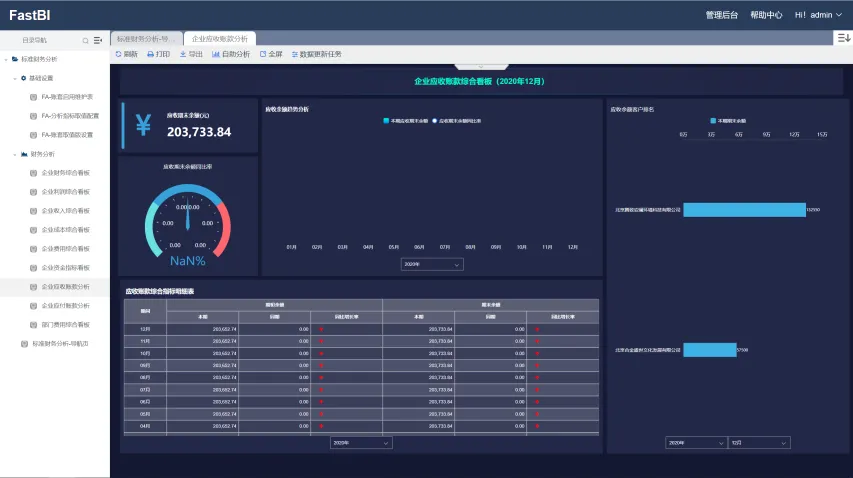
Task: Expand the collapsed filter handle above the dashboard title
Action: point(481,67)
